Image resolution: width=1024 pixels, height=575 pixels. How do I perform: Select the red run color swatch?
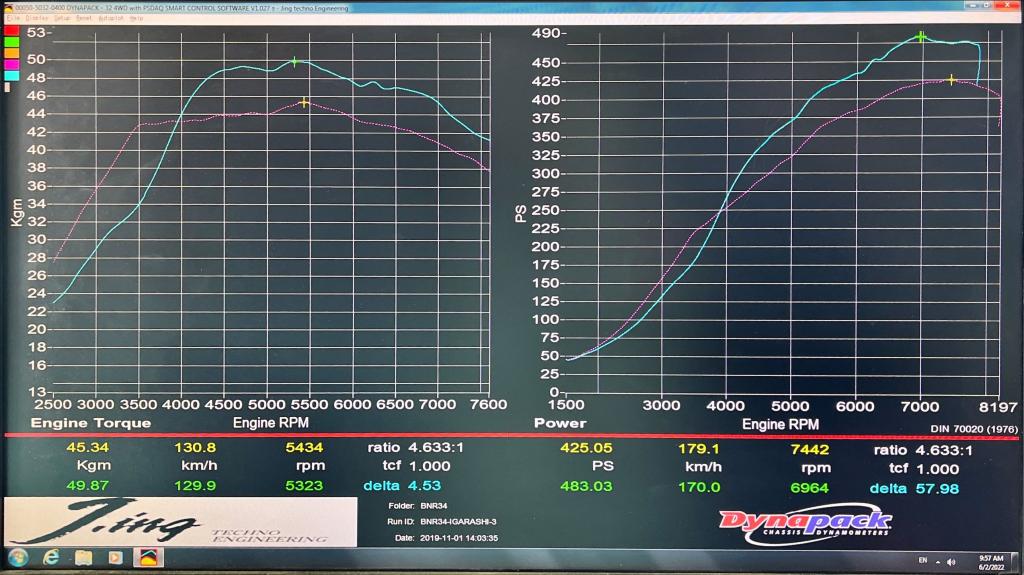point(12,31)
